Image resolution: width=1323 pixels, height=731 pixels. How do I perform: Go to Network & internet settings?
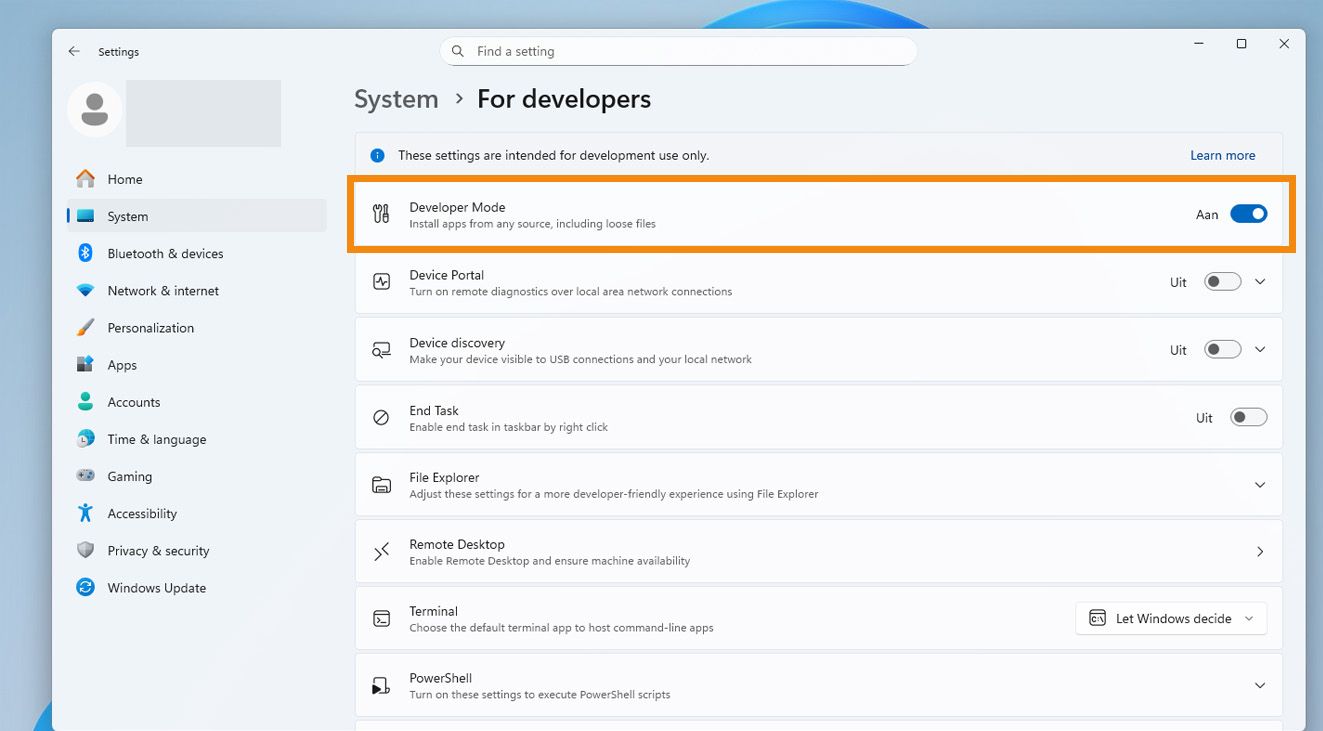tap(197, 291)
